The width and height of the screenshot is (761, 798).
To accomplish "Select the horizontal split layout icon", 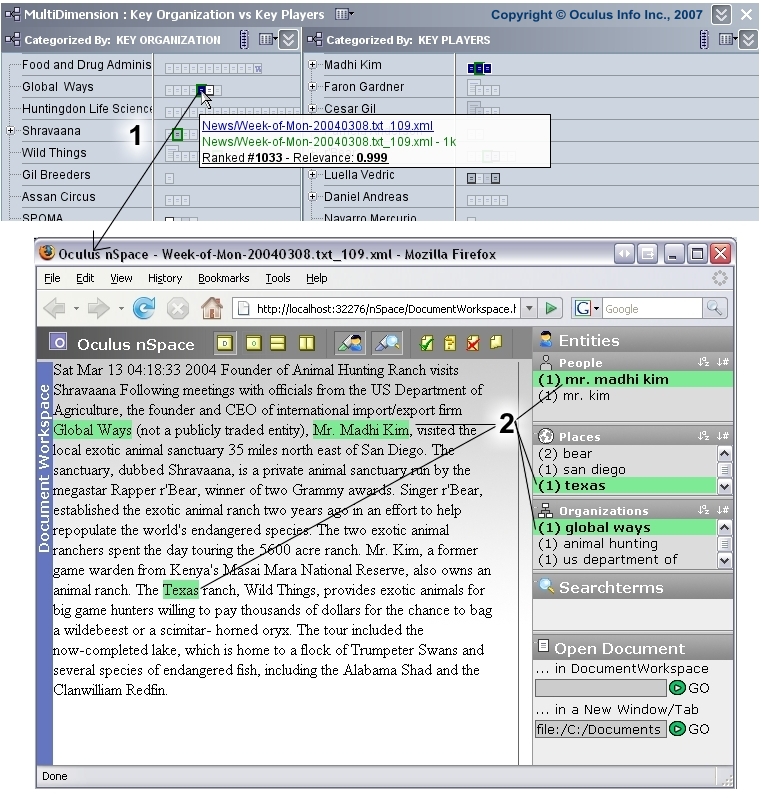I will pos(277,344).
